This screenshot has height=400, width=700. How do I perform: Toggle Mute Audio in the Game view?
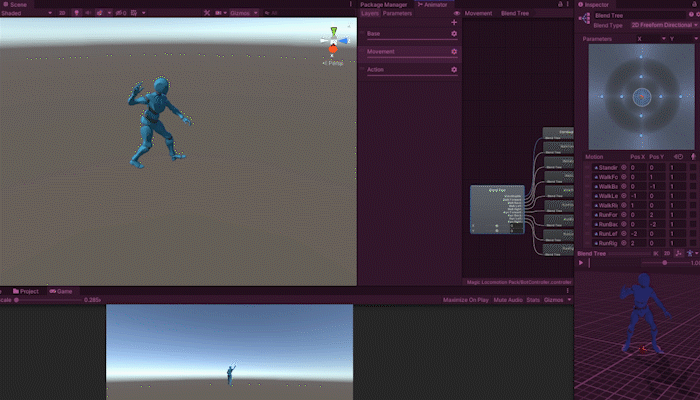pos(508,299)
